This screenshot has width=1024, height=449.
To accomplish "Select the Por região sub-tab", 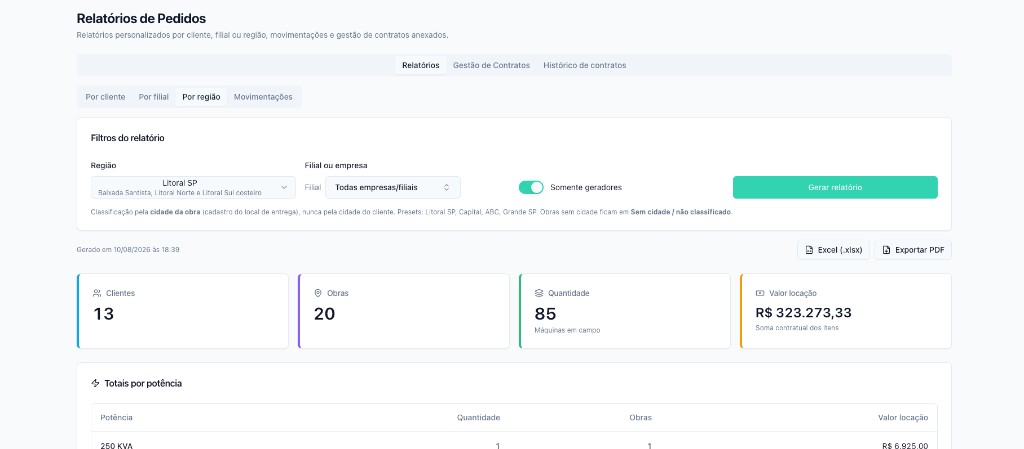I will (201, 97).
